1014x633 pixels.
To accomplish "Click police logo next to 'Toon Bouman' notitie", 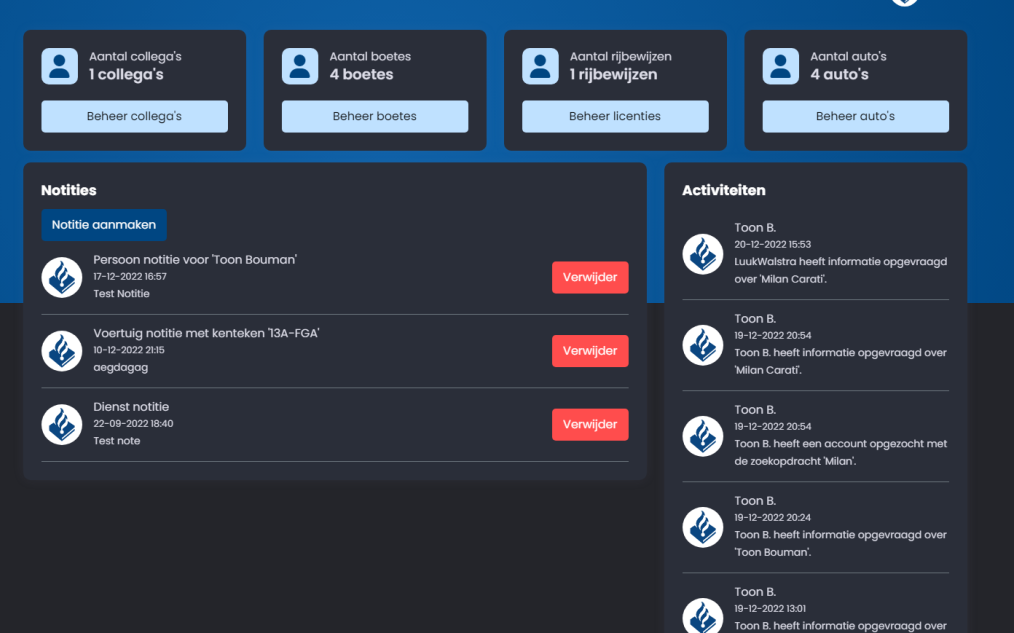I will tap(62, 277).
